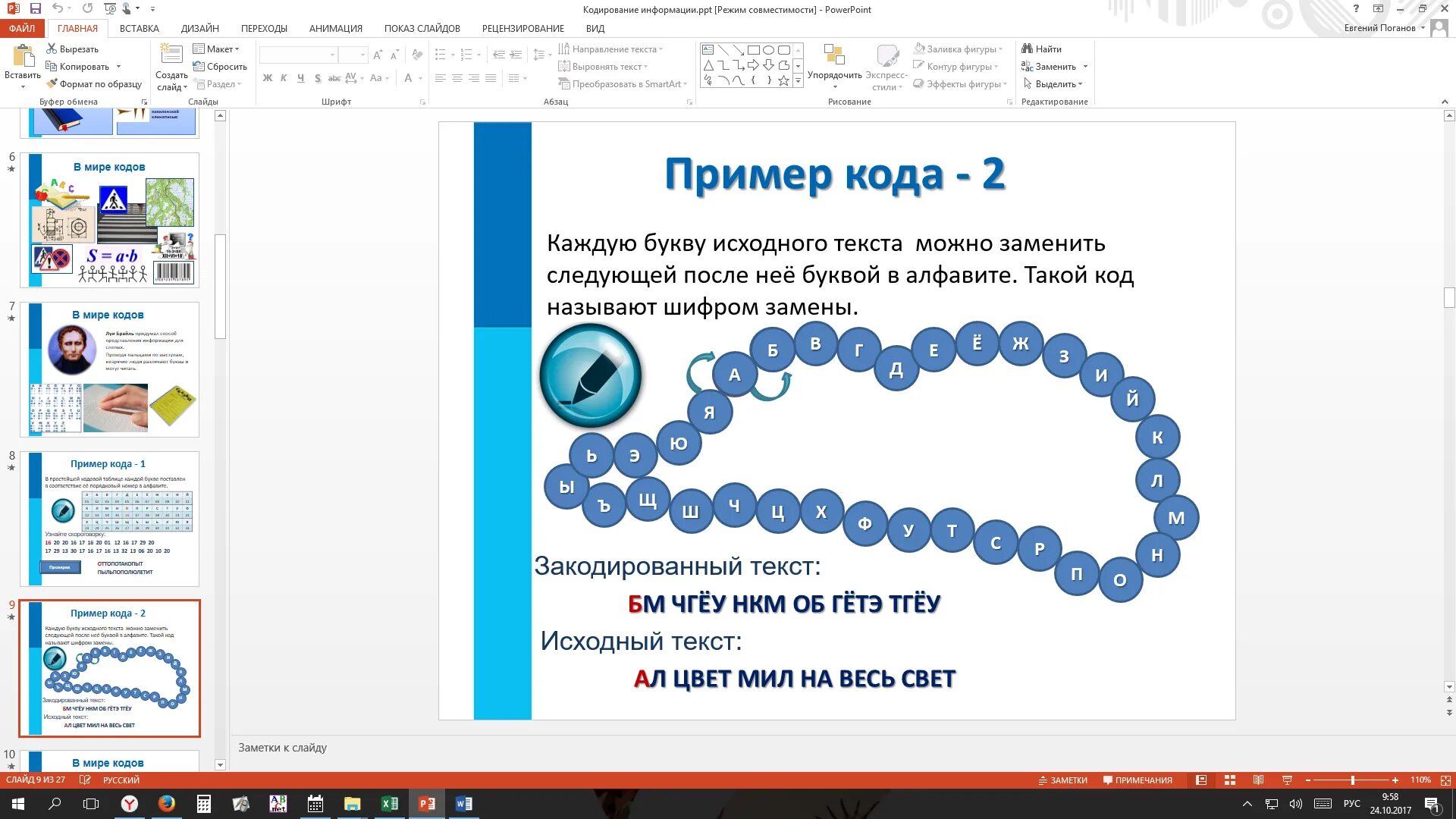Switch to Reading view icon
Screen dimensions: 1456x819
1258,780
